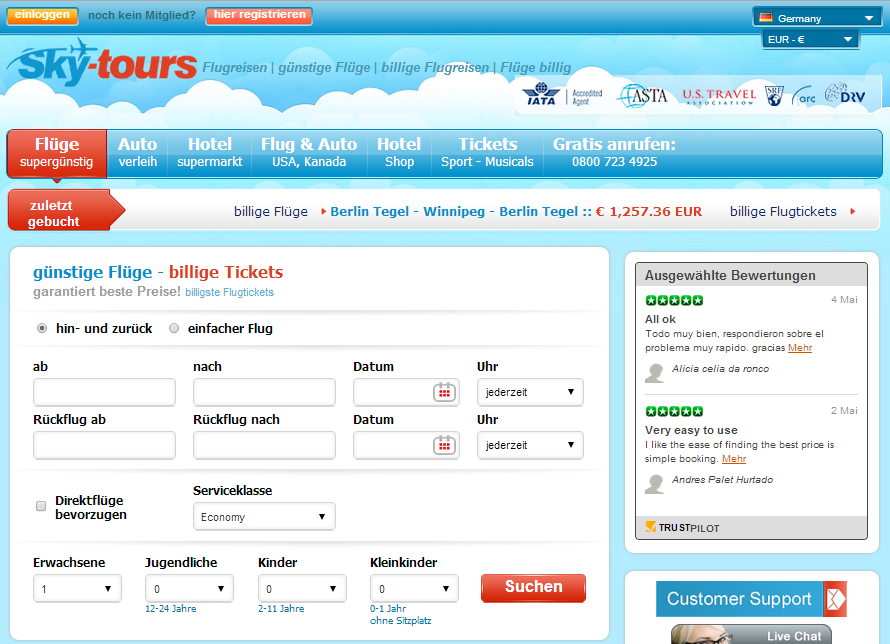The image size is (890, 644).
Task: Open the Germany country dropdown
Action: click(817, 18)
